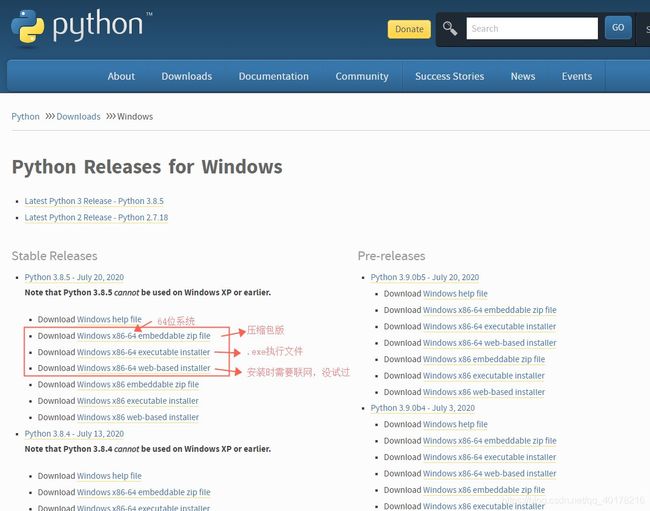
Task: Open Python 3.9.0b4 - July 3, 2020 link
Action: pos(423,408)
